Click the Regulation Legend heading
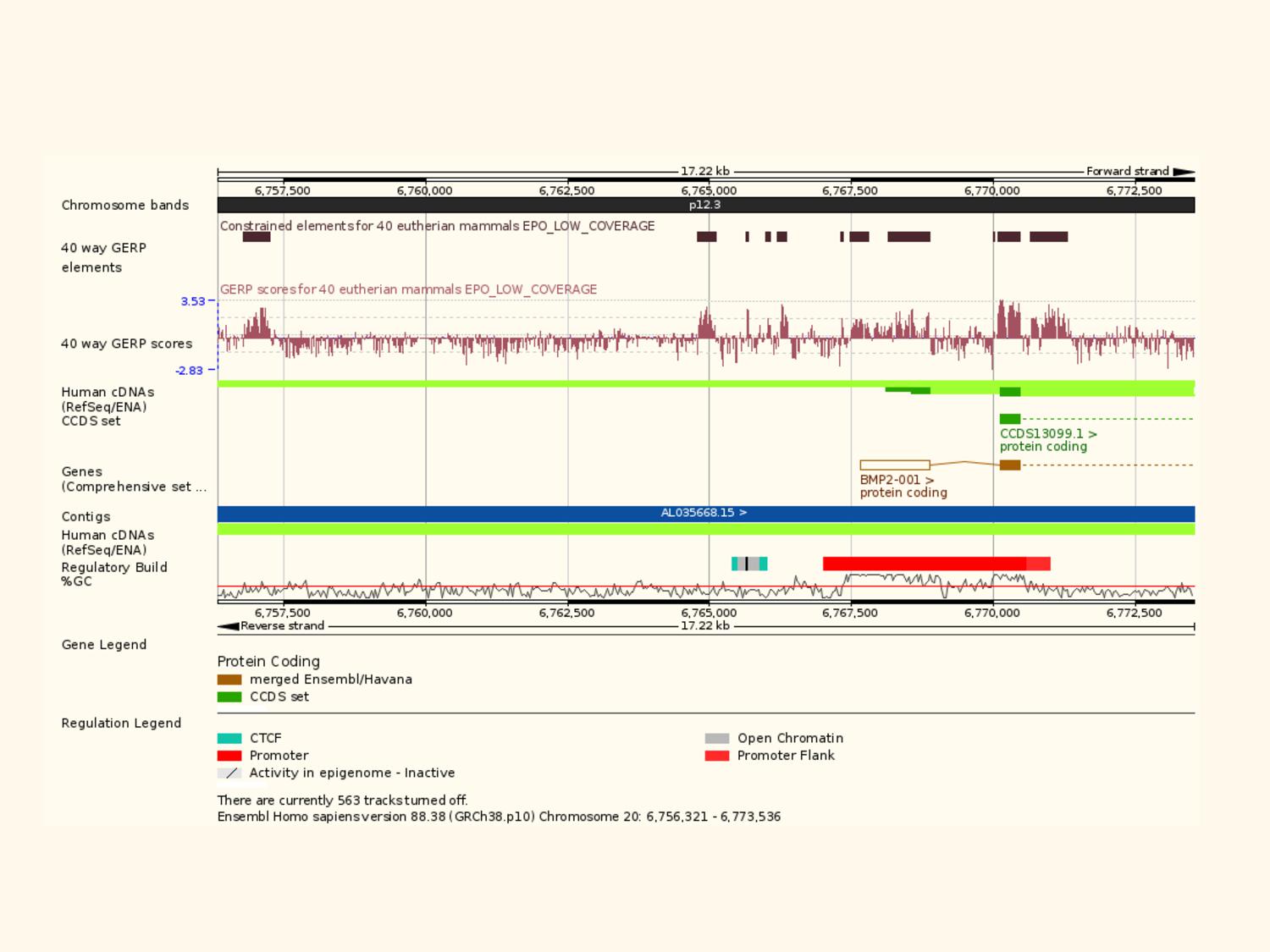This screenshot has width=1270, height=952. 121,724
